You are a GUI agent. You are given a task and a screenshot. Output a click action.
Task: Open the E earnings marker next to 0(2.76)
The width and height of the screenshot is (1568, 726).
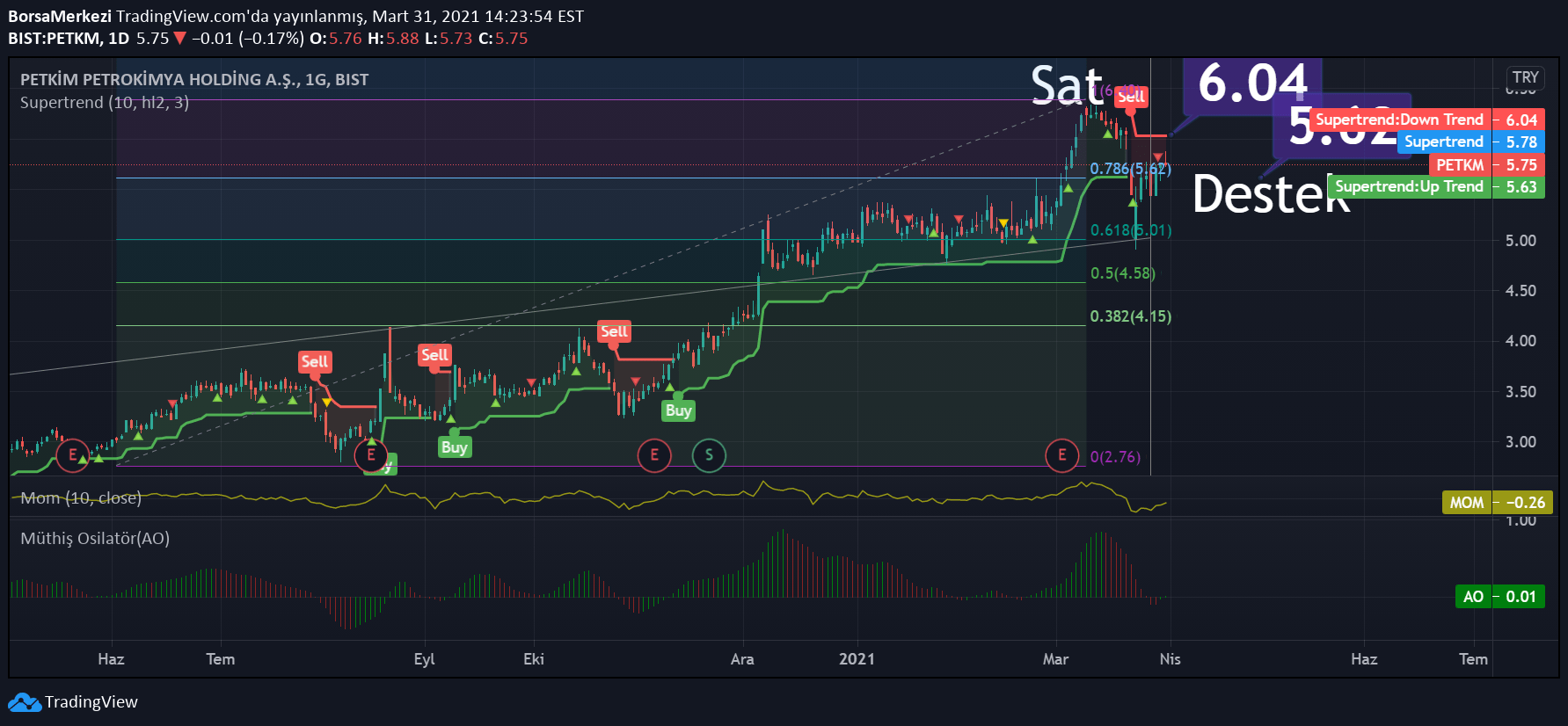tap(1062, 455)
